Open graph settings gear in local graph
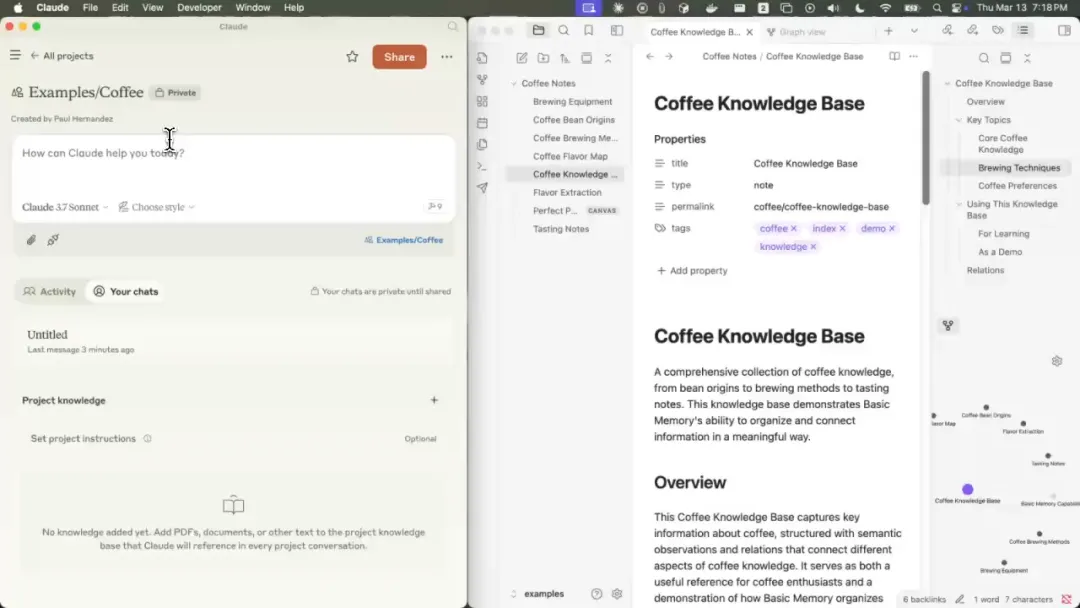 (1057, 361)
